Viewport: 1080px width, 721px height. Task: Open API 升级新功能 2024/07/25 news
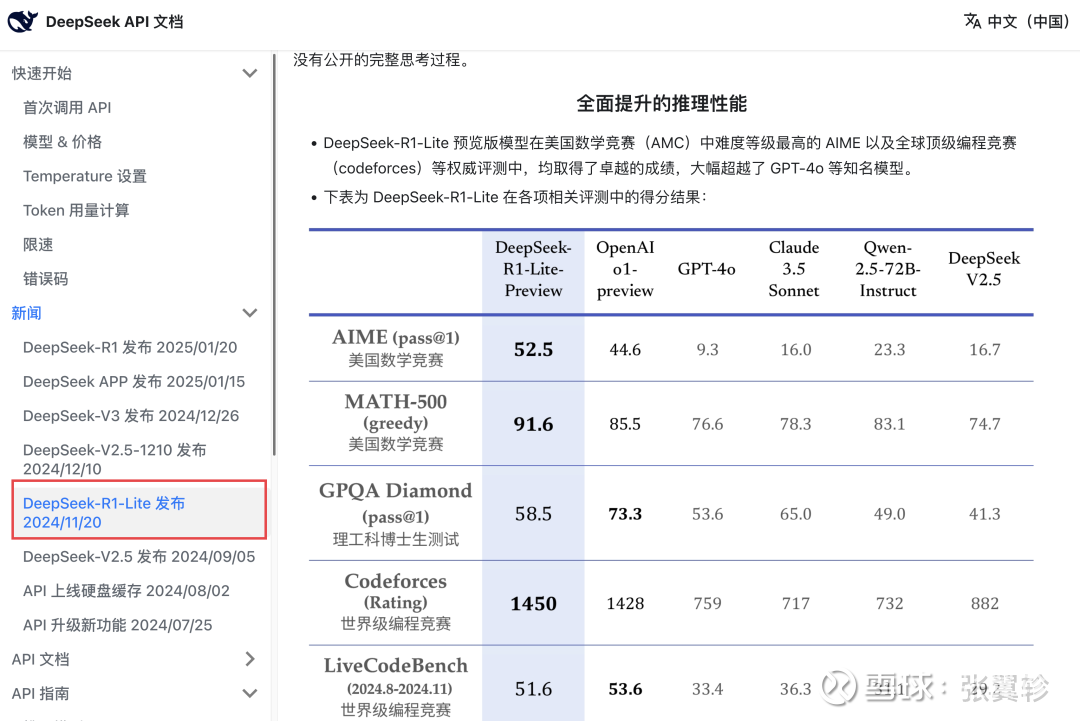[118, 625]
